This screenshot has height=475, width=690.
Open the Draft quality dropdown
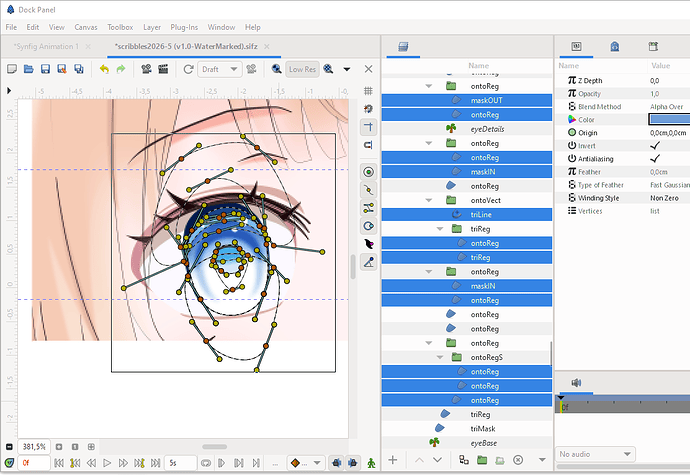(220, 69)
